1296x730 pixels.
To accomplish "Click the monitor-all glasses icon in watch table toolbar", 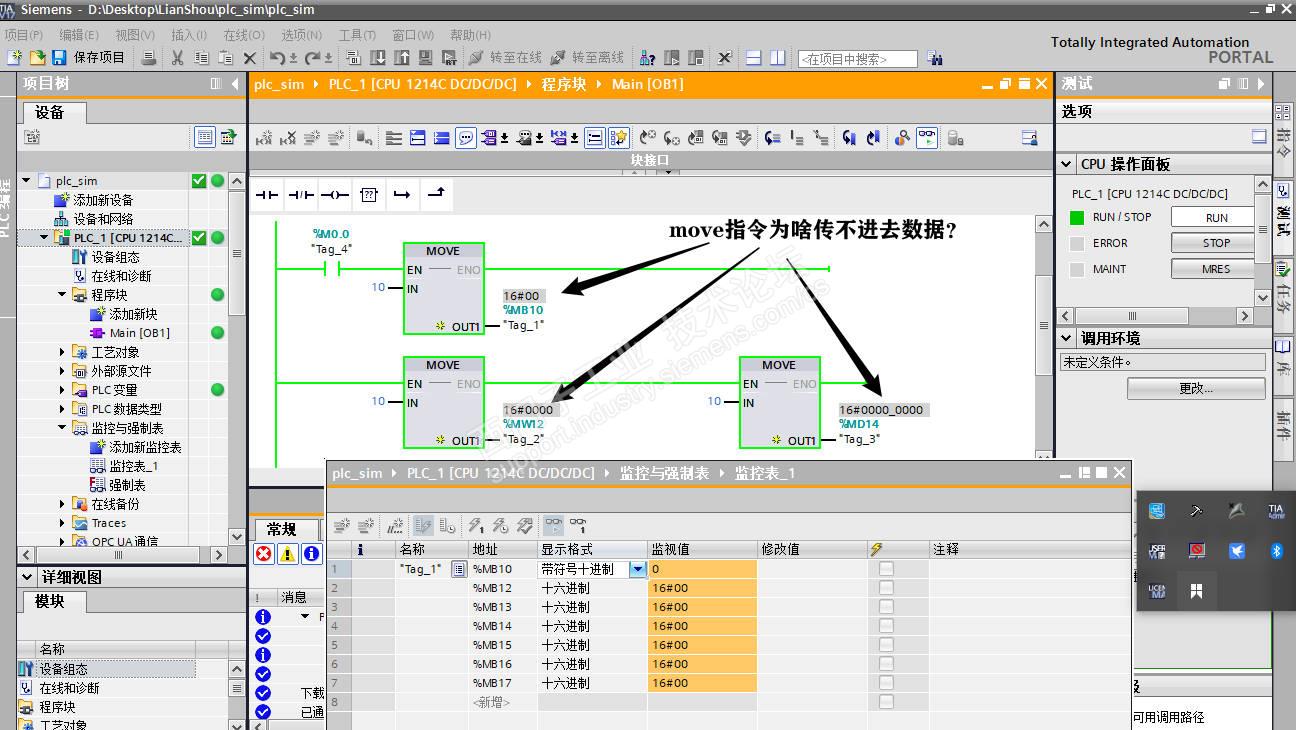I will [x=553, y=525].
